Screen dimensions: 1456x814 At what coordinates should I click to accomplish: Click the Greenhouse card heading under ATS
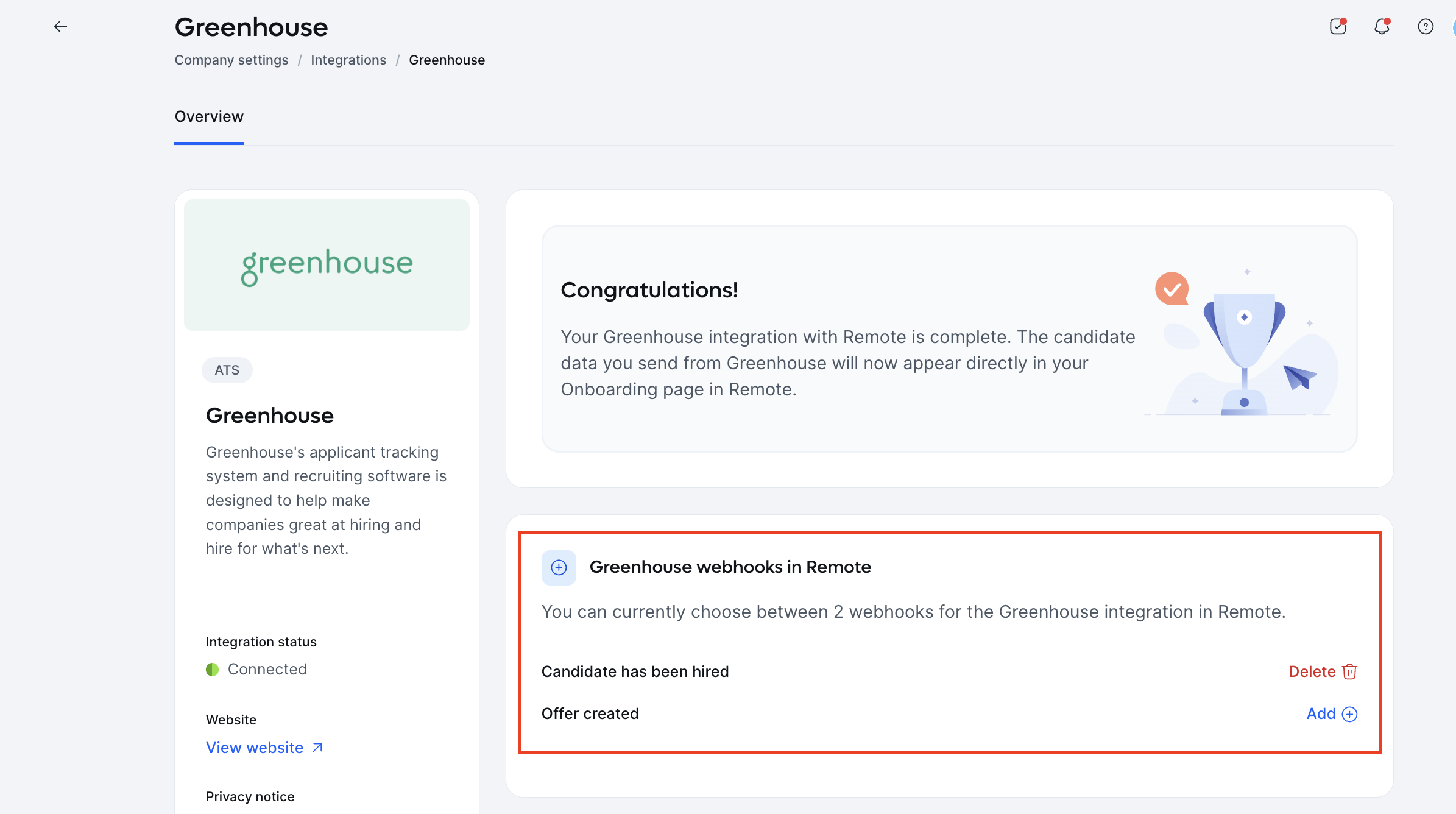pyautogui.click(x=269, y=416)
